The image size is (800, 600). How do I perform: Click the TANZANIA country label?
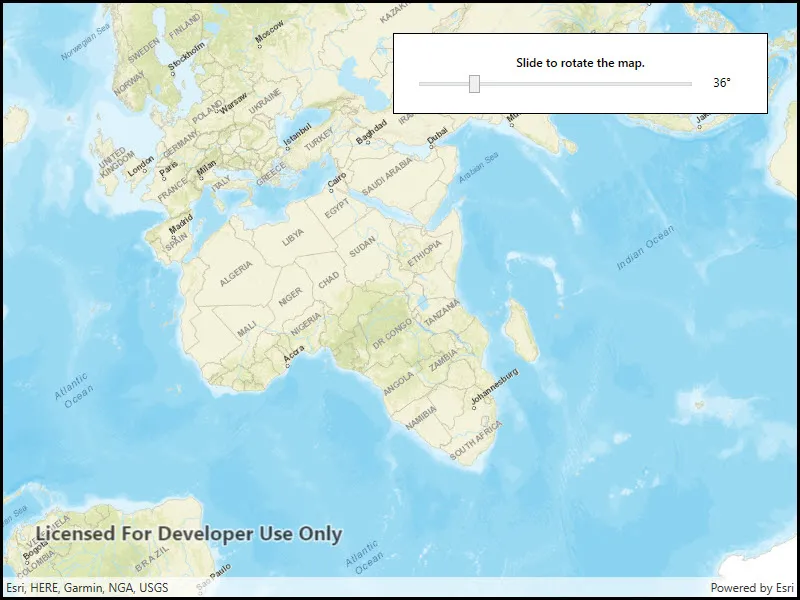[x=442, y=313]
